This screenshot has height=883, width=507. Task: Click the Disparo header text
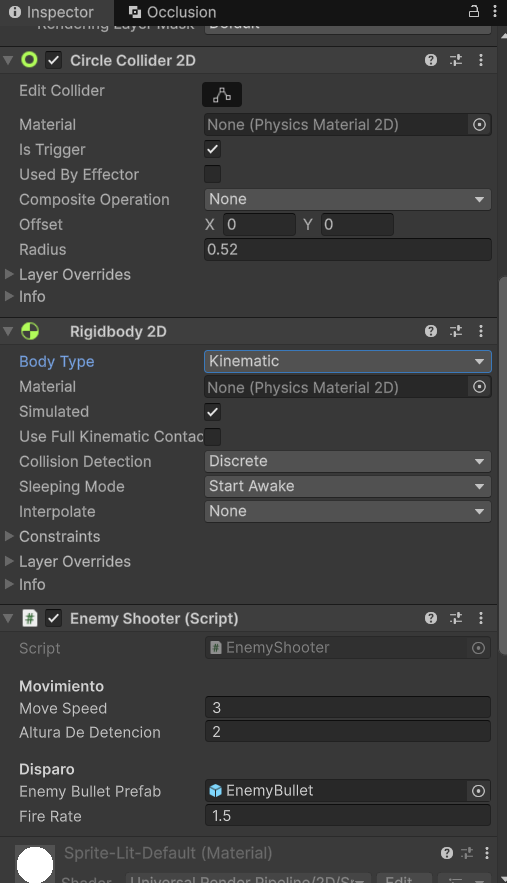point(47,769)
